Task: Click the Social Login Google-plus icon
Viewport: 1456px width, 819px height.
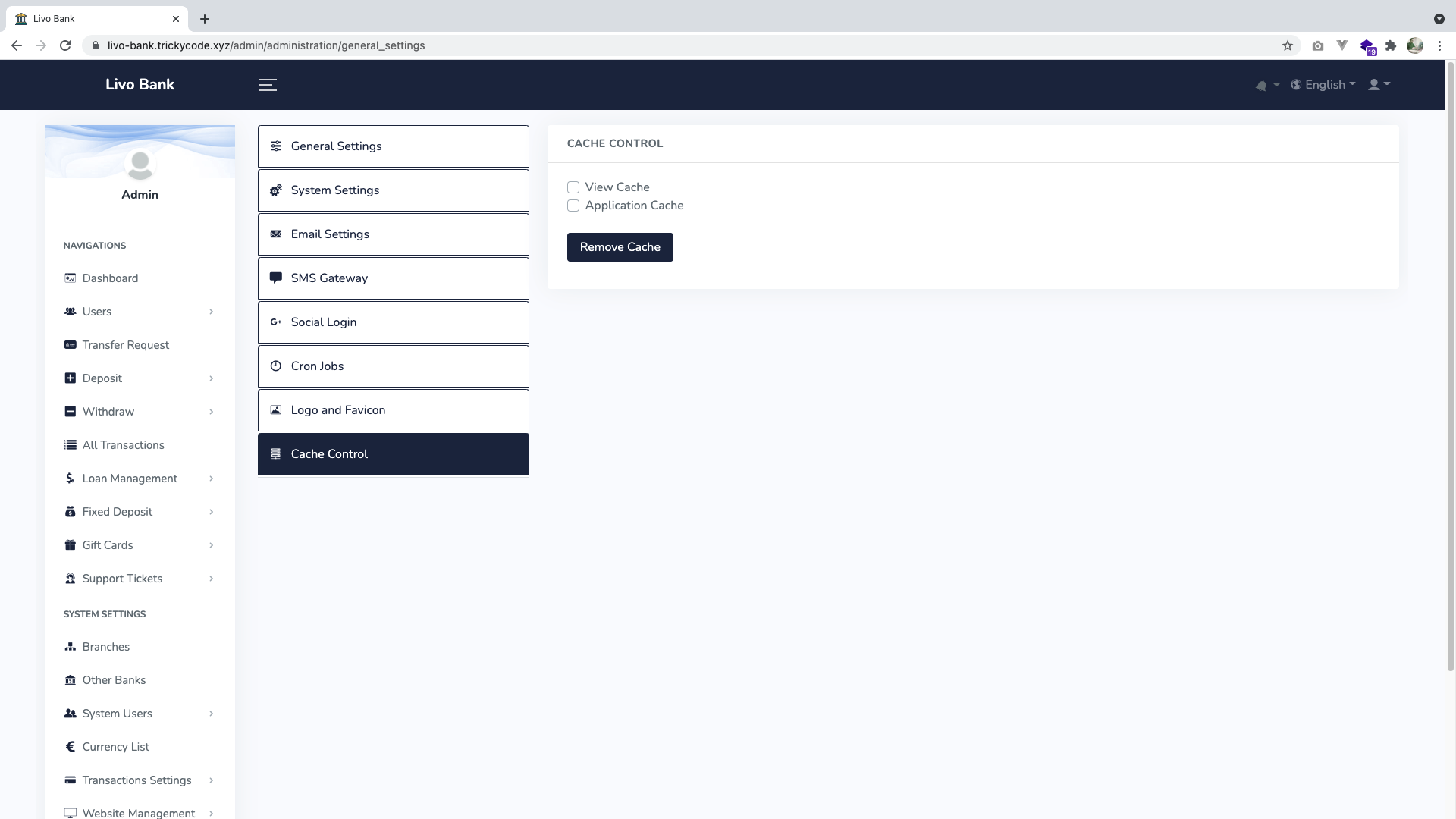Action: pyautogui.click(x=276, y=322)
